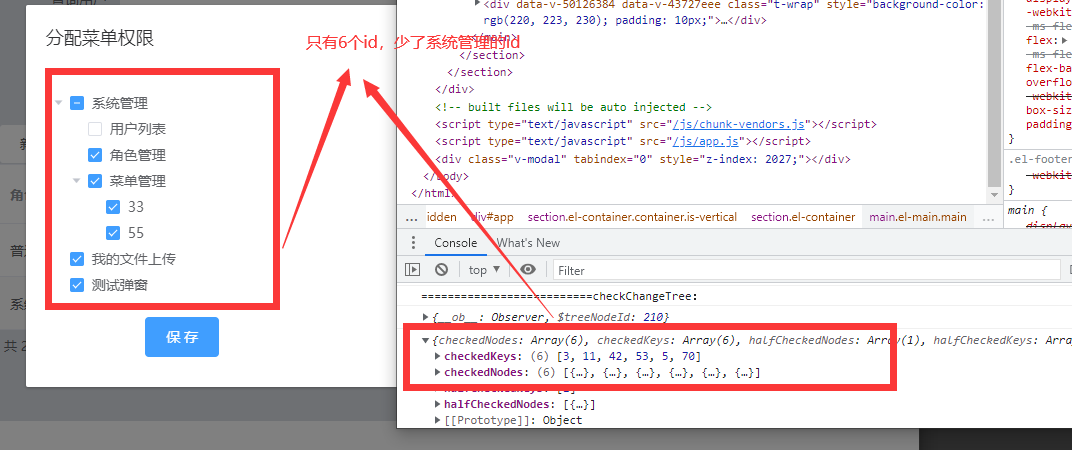Toggle the 系统管理 half-checked checkbox
This screenshot has height=450, width=1072.
point(77,103)
